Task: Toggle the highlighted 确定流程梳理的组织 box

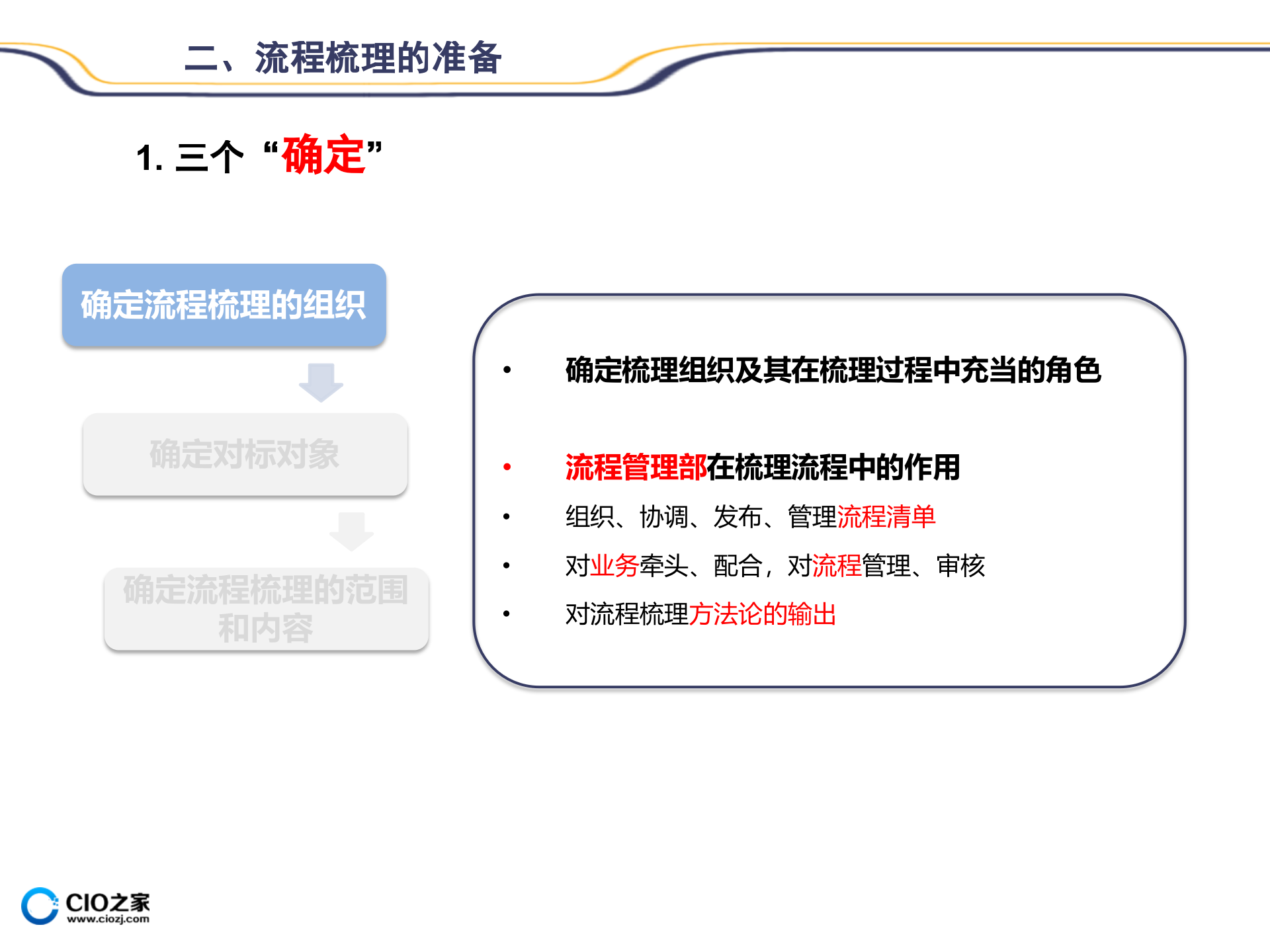Action: pyautogui.click(x=225, y=304)
